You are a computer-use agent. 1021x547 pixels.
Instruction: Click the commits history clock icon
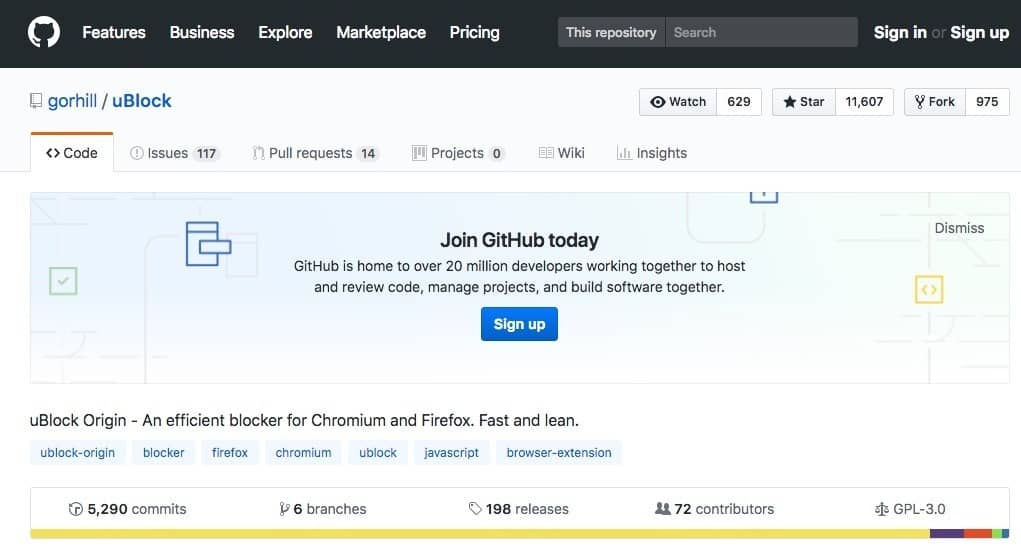coord(76,509)
